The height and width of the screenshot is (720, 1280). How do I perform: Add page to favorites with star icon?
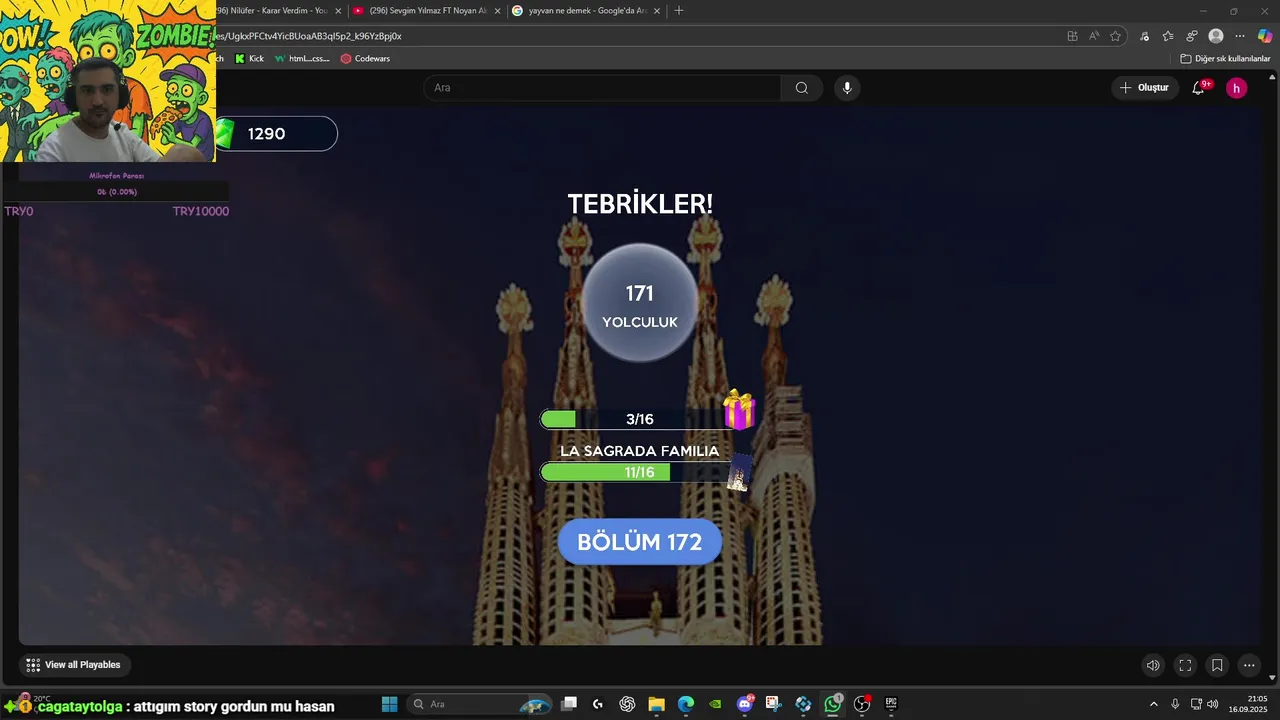pyautogui.click(x=1115, y=36)
